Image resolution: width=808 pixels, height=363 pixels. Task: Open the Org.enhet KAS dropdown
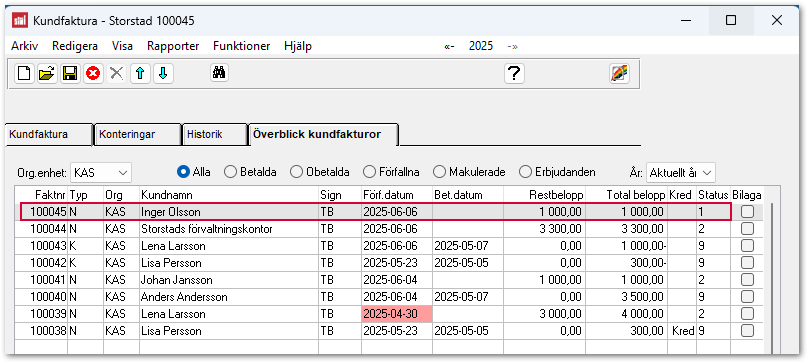pyautogui.click(x=101, y=173)
